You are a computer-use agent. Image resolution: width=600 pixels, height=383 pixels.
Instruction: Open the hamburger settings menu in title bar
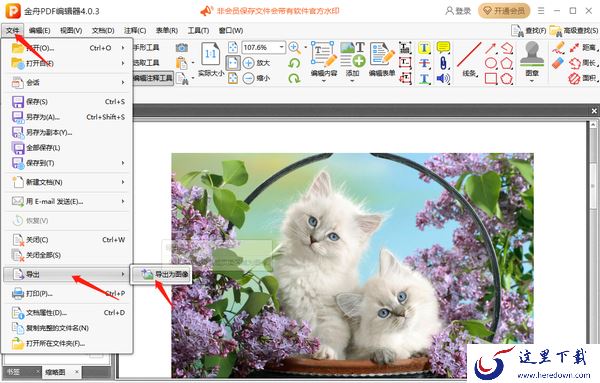[541, 11]
